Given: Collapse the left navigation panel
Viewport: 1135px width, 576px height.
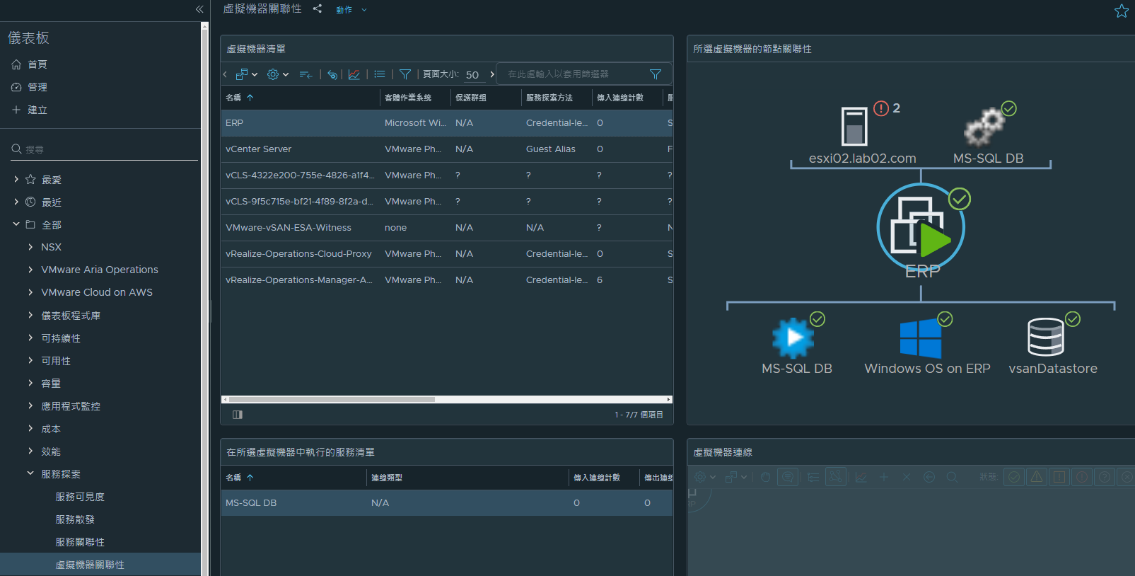Looking at the screenshot, I should click(199, 9).
